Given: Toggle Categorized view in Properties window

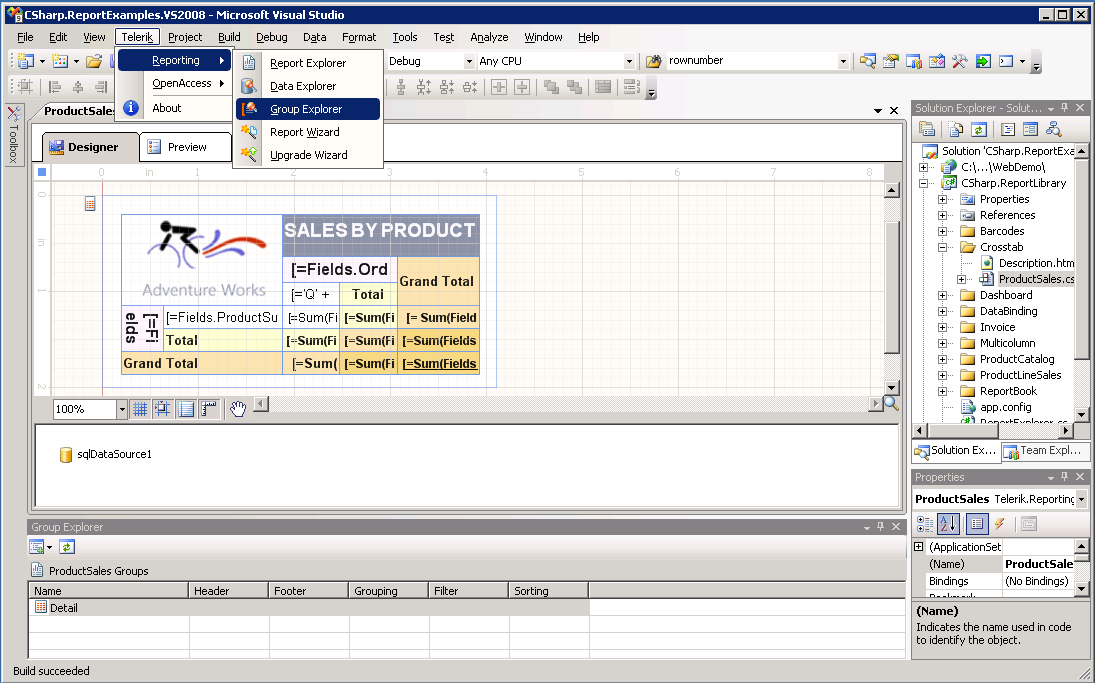Looking at the screenshot, I should point(925,524).
